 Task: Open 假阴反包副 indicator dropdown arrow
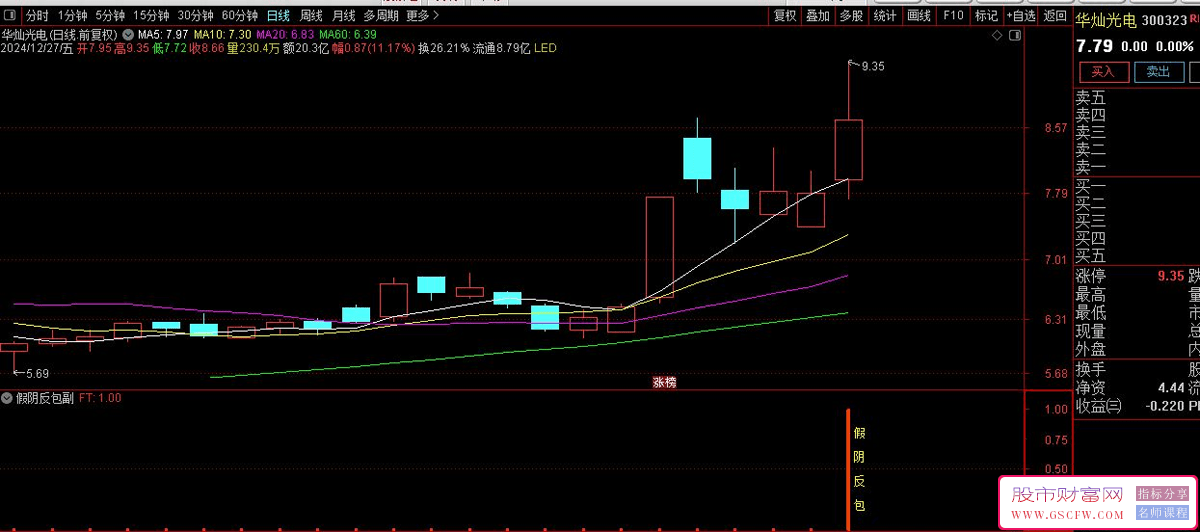coord(8,398)
